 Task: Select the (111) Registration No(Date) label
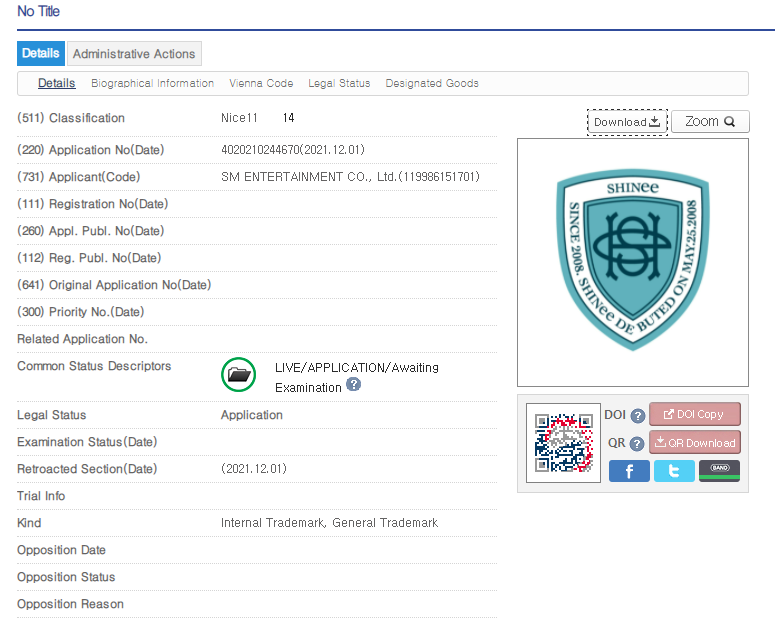coord(92,204)
